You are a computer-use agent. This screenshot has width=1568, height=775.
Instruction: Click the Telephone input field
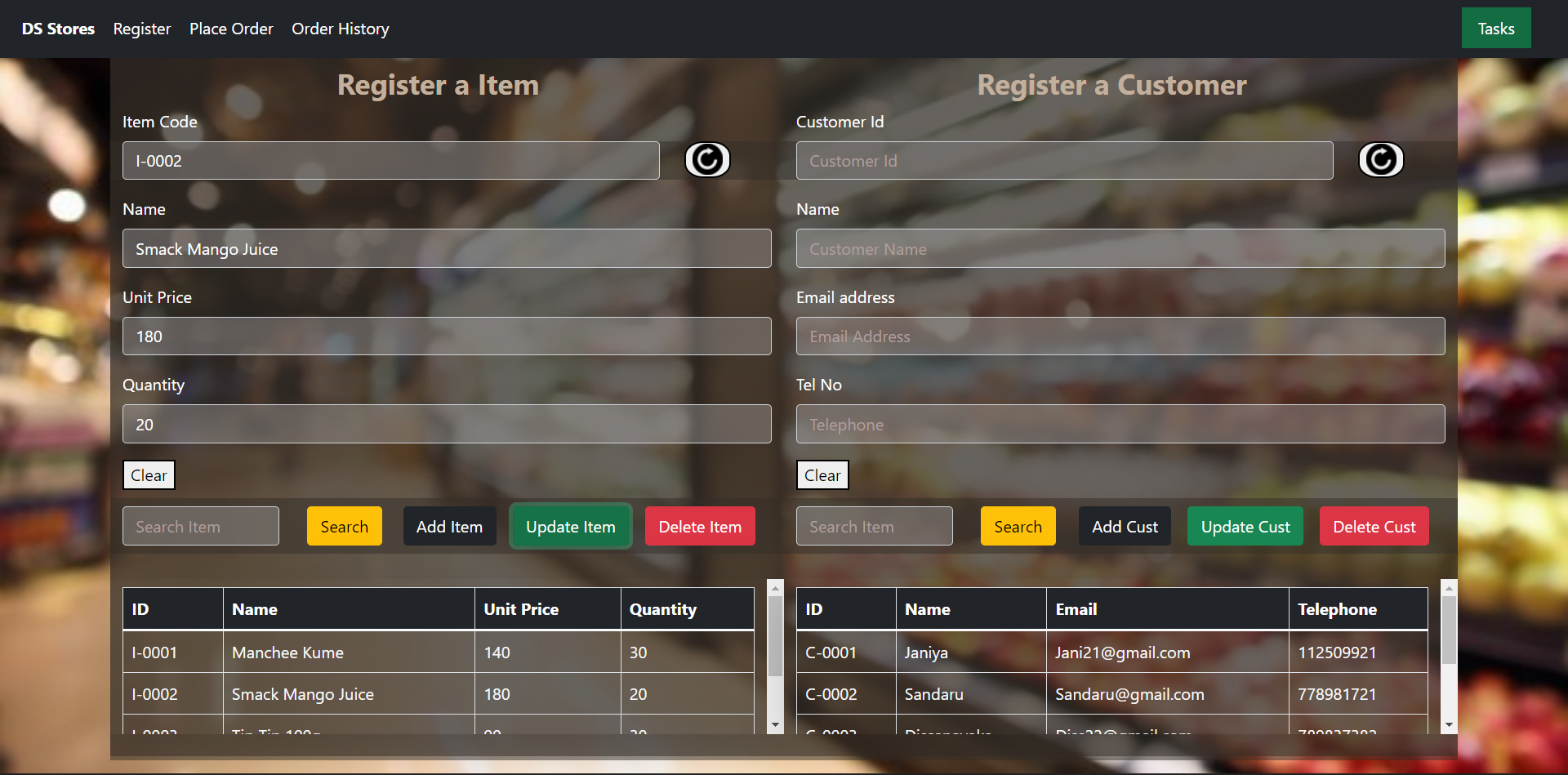click(1120, 424)
